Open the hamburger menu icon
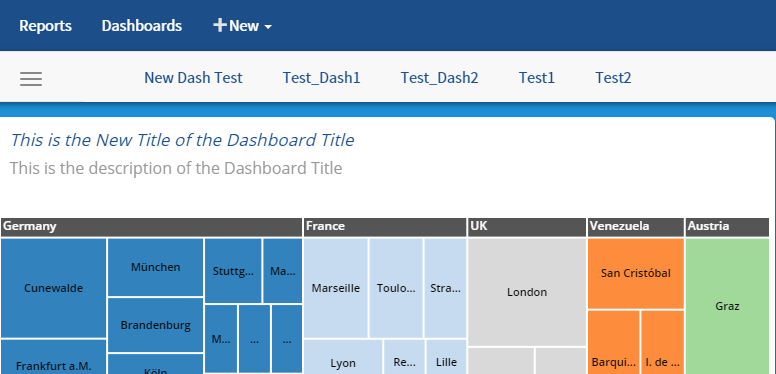The height and width of the screenshot is (374, 776). pyautogui.click(x=31, y=79)
